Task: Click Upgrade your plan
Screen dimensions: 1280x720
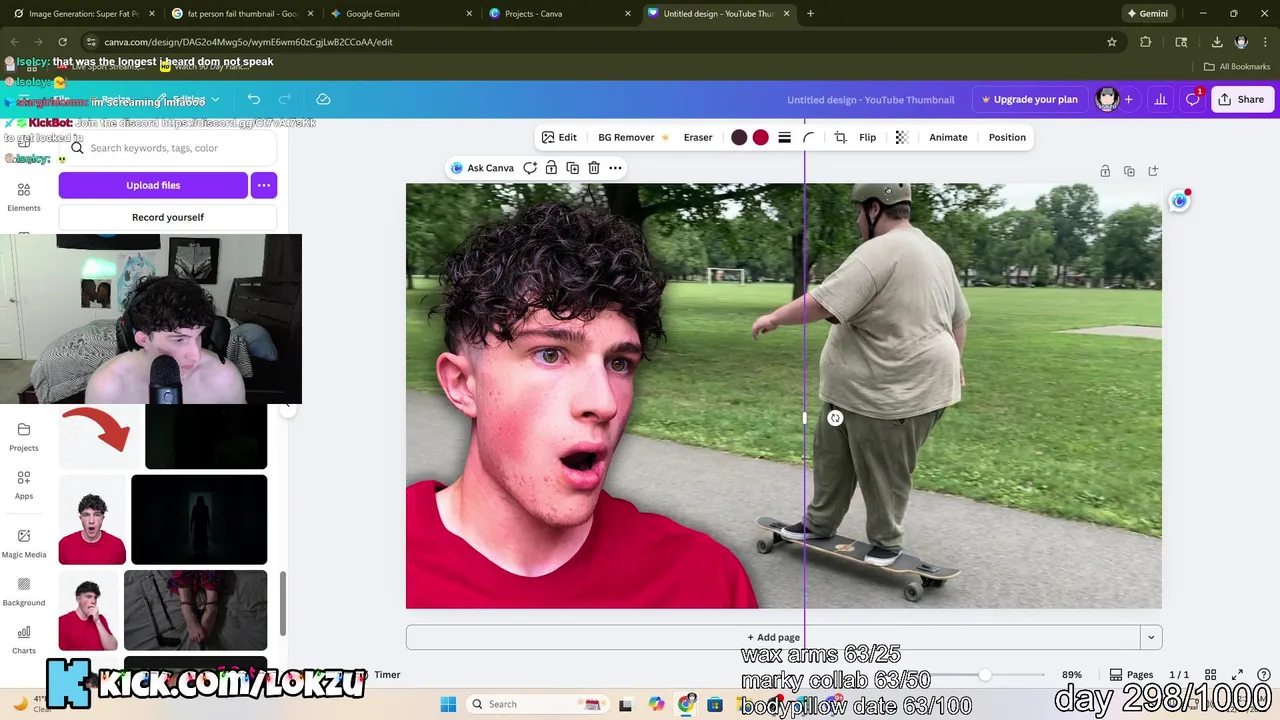Action: [x=1030, y=99]
